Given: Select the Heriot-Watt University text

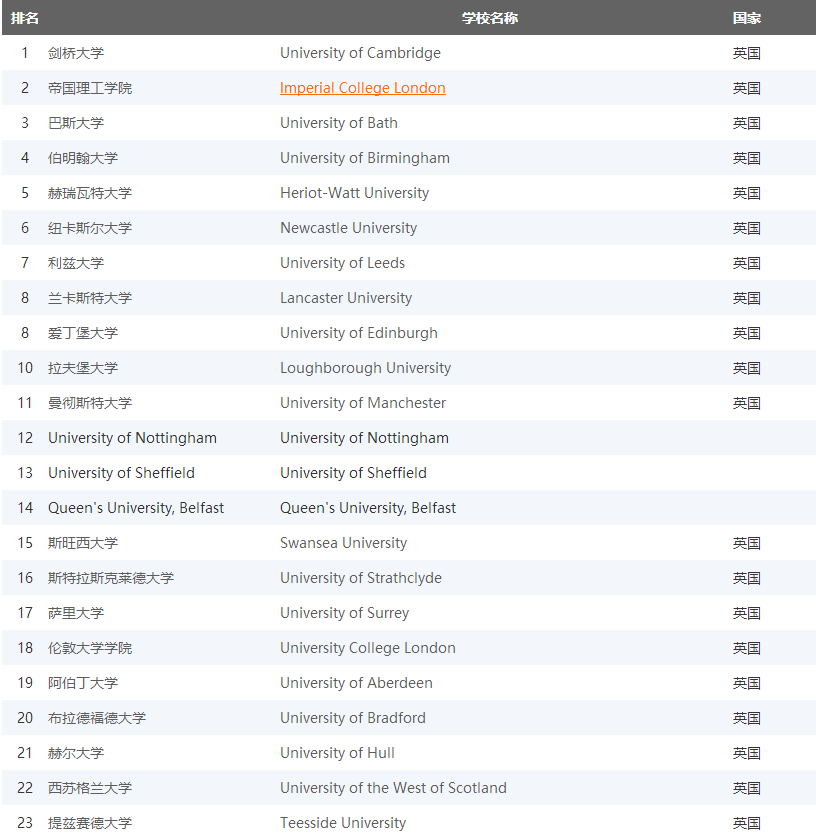Looking at the screenshot, I should pyautogui.click(x=354, y=193).
